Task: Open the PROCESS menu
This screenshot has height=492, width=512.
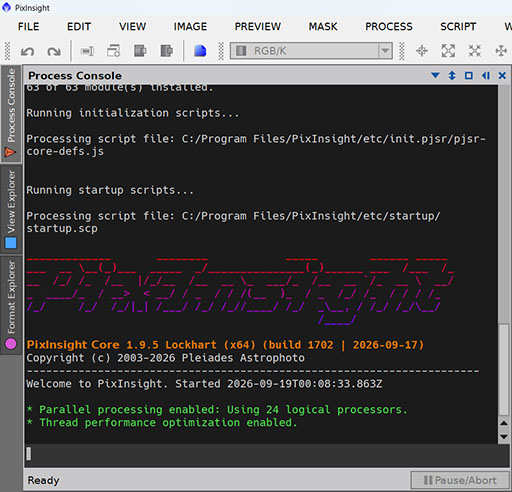Action: click(x=389, y=26)
